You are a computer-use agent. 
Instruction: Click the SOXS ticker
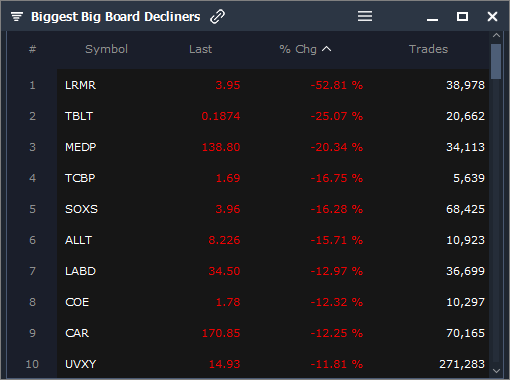[x=81, y=209]
